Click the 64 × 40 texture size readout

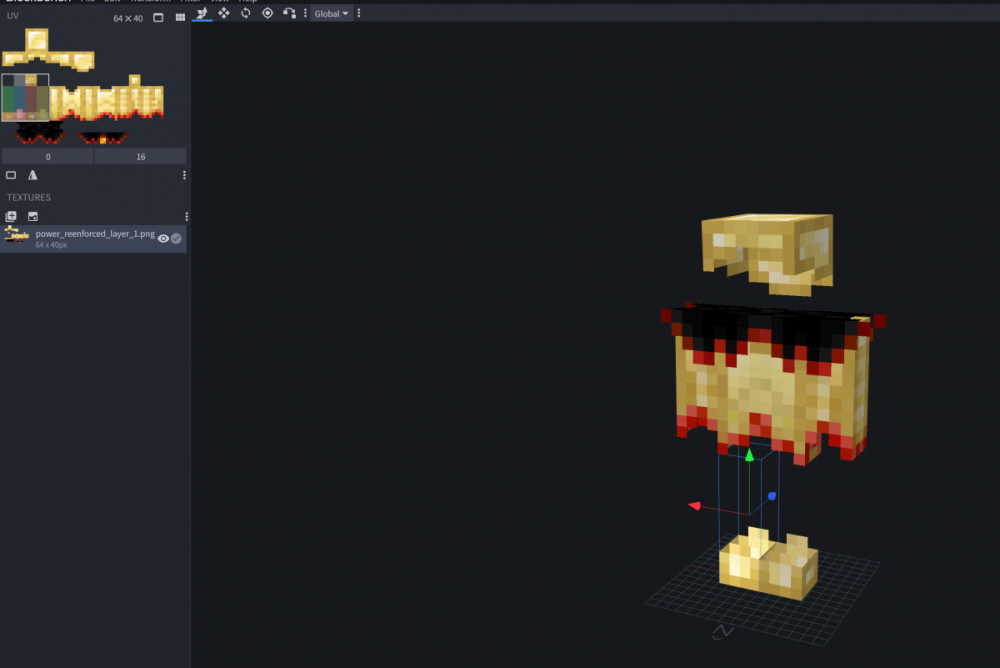128,19
